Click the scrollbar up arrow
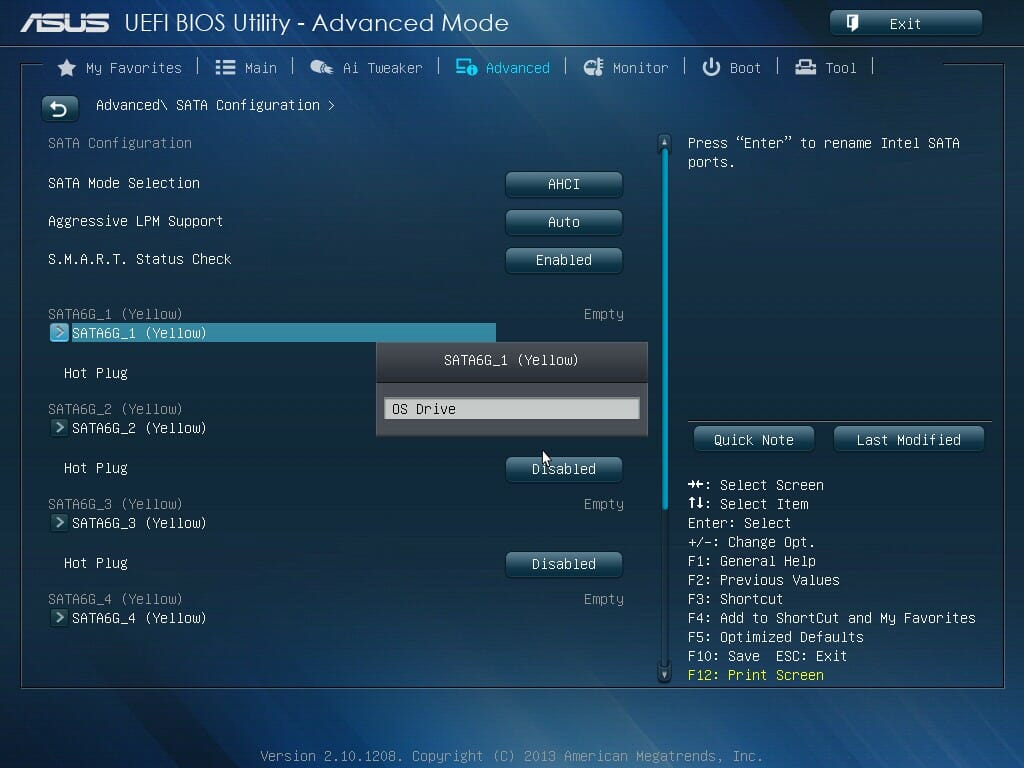 [x=664, y=142]
